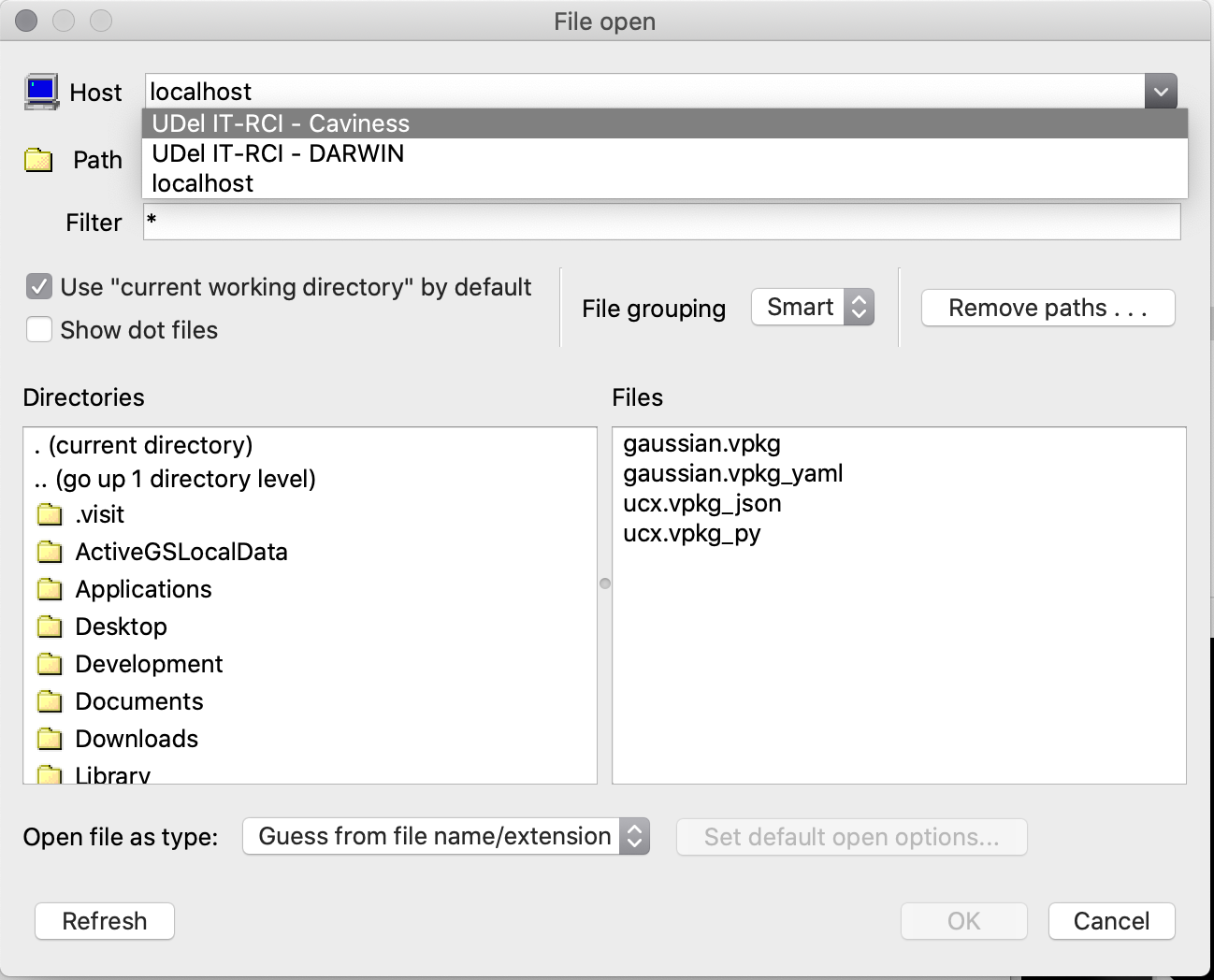Screen dimensions: 1214x980
Task: Click the Downloads folder icon
Action: (x=50, y=739)
